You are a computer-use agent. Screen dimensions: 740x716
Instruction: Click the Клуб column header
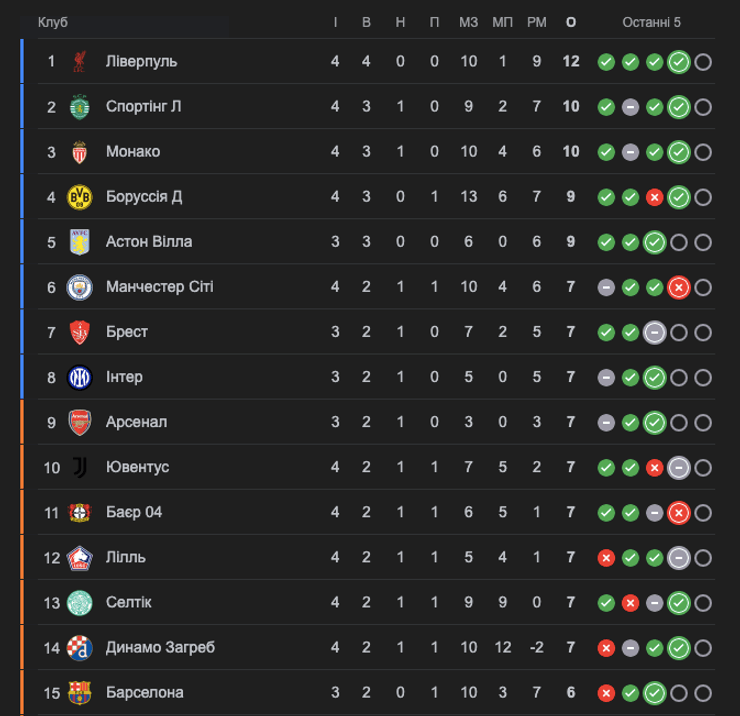pos(53,22)
